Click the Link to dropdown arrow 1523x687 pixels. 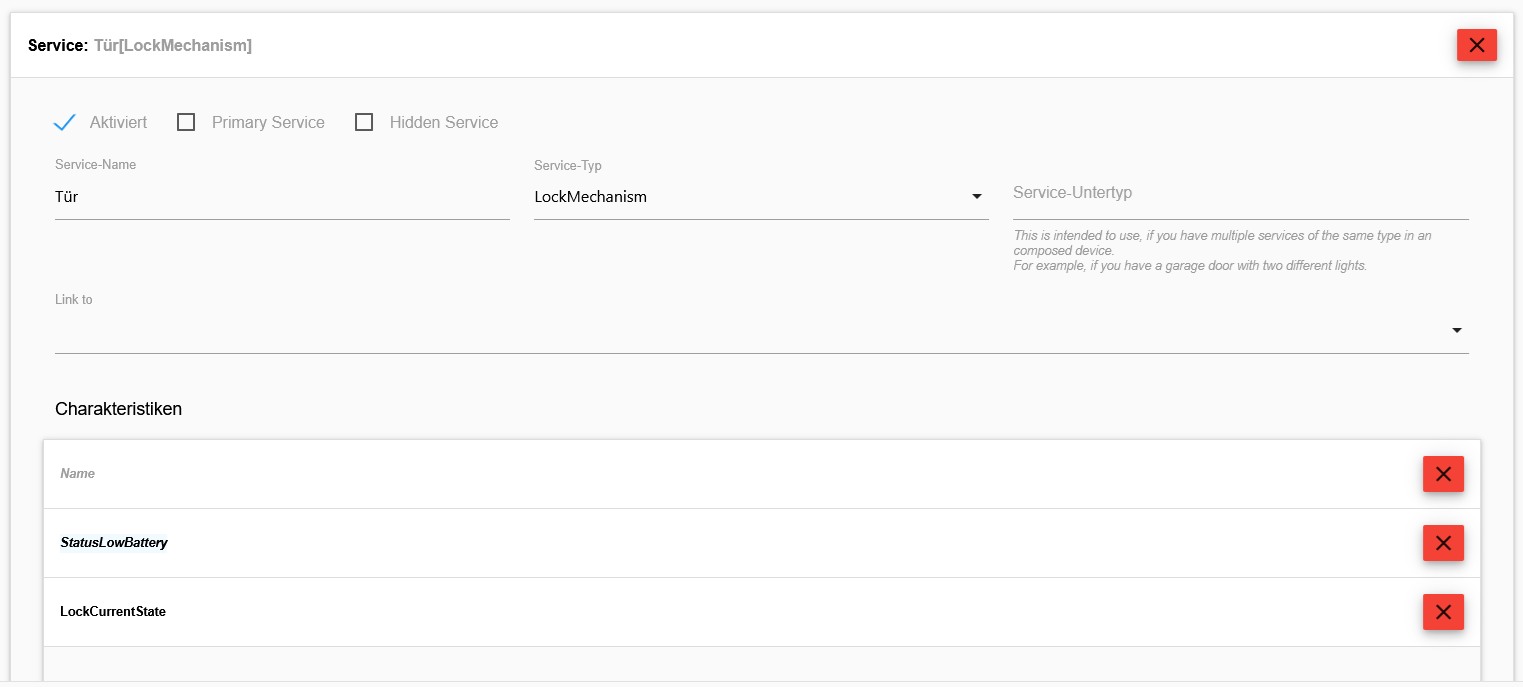1457,330
